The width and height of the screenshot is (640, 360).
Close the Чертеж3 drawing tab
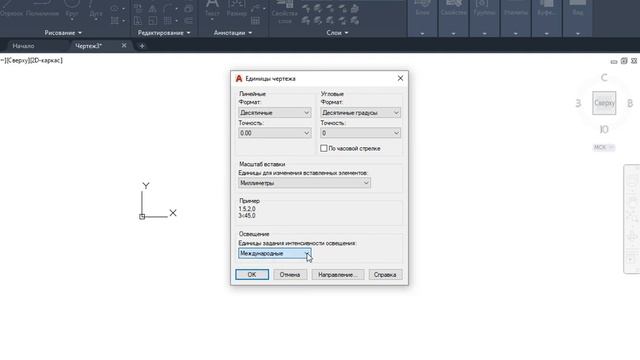[124, 46]
